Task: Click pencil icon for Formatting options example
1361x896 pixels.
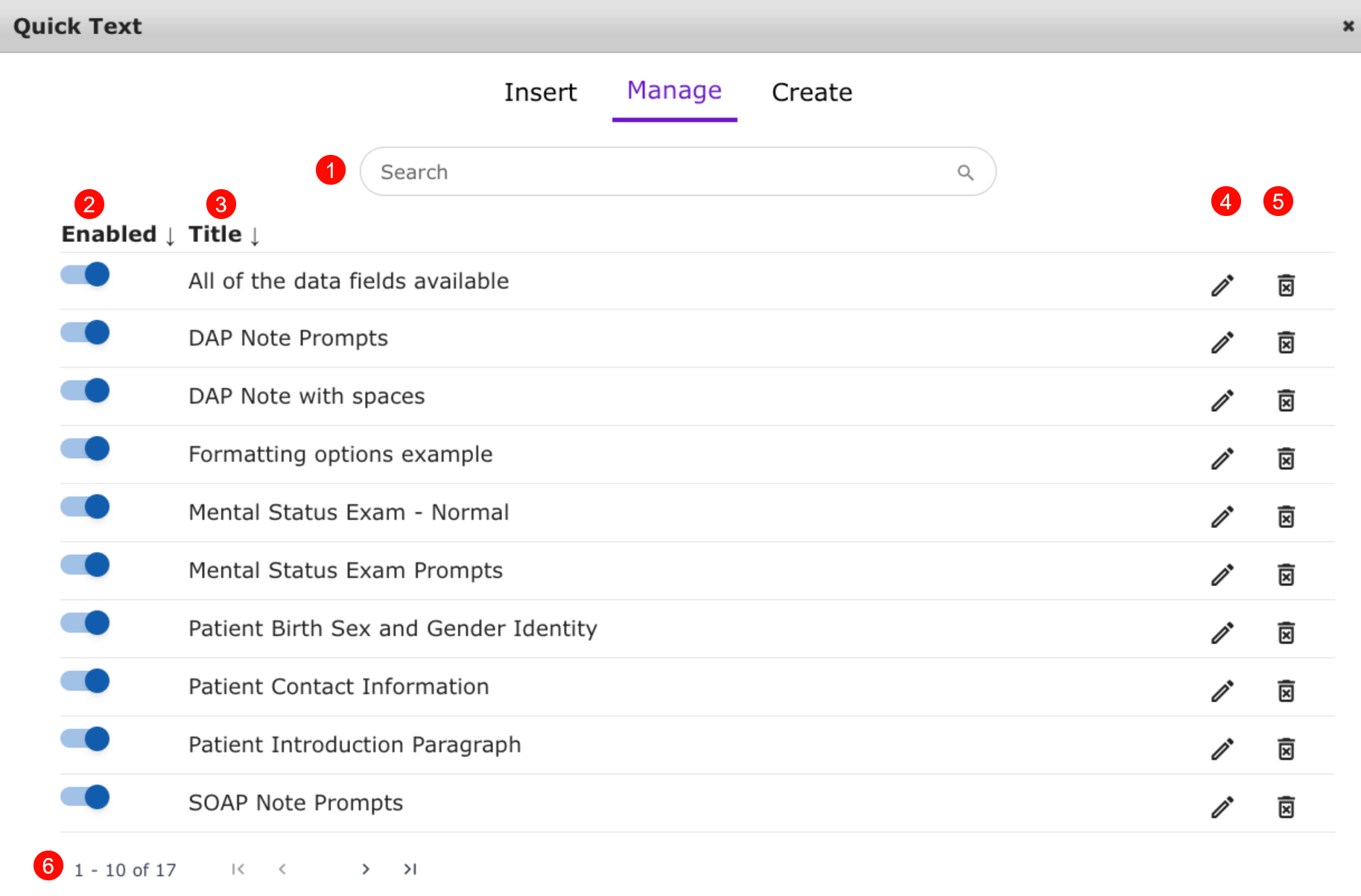Action: point(1222,459)
